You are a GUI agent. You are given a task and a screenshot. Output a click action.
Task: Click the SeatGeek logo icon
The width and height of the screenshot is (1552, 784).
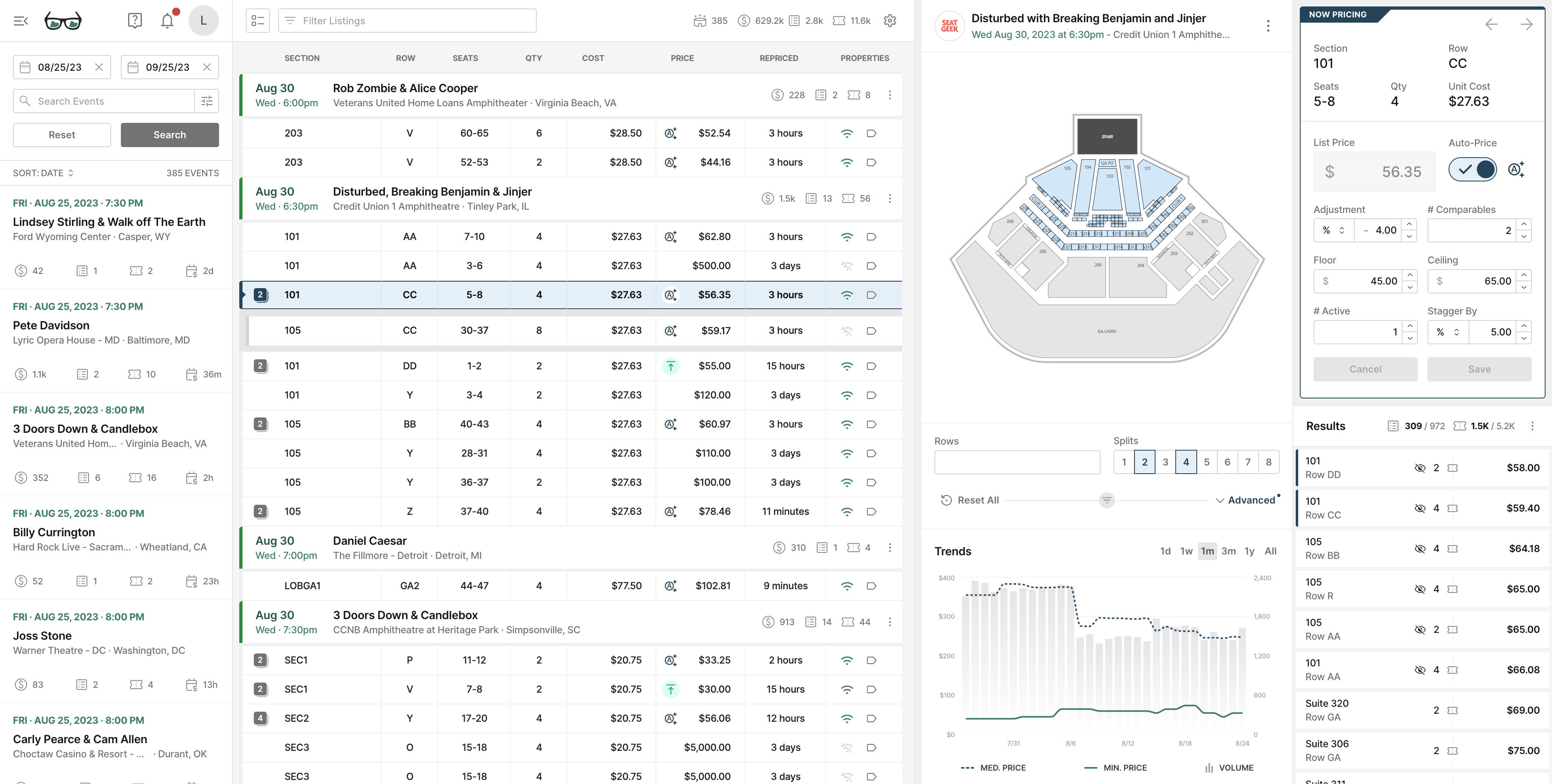pyautogui.click(x=949, y=26)
